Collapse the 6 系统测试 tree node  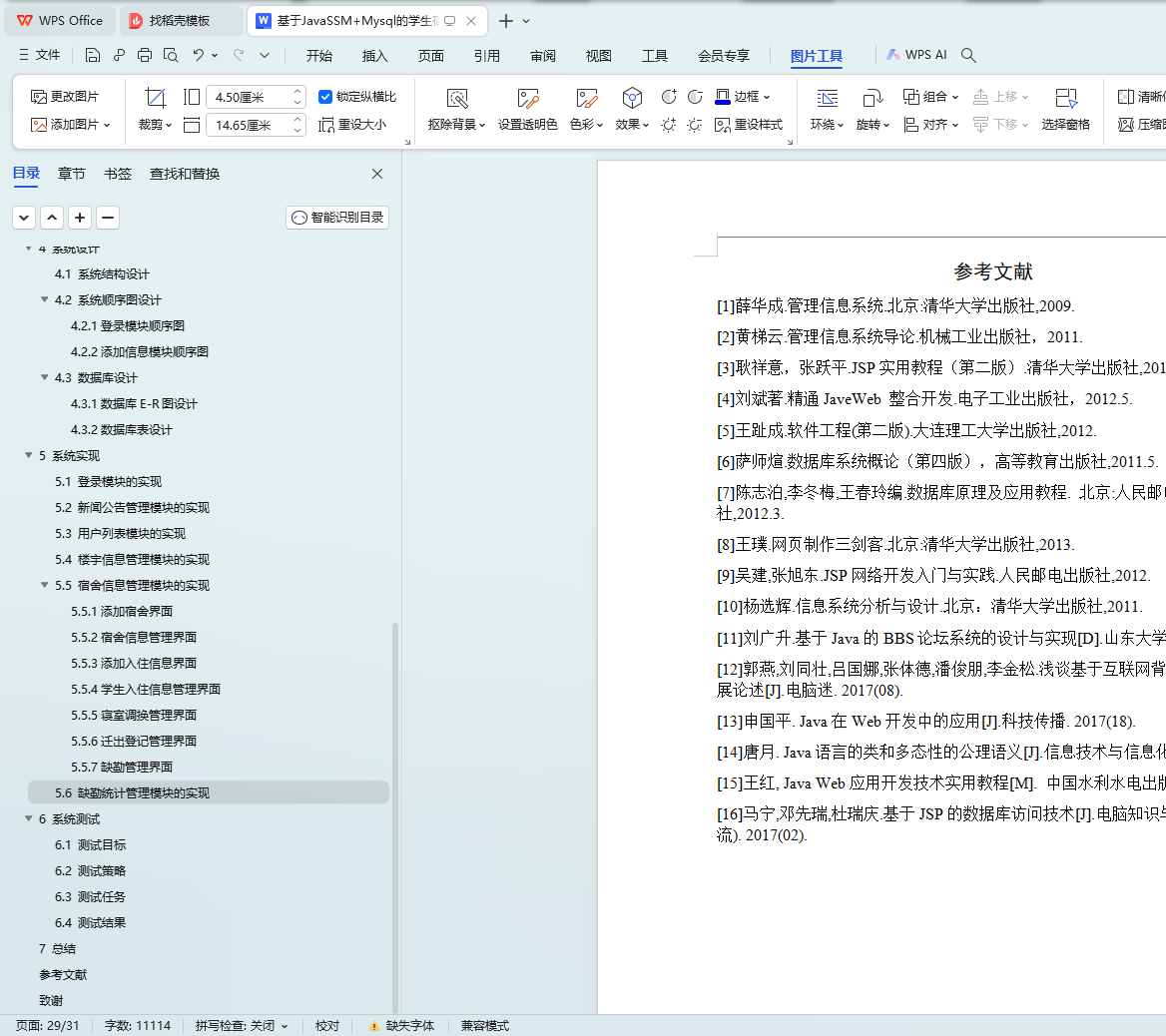pyautogui.click(x=29, y=818)
